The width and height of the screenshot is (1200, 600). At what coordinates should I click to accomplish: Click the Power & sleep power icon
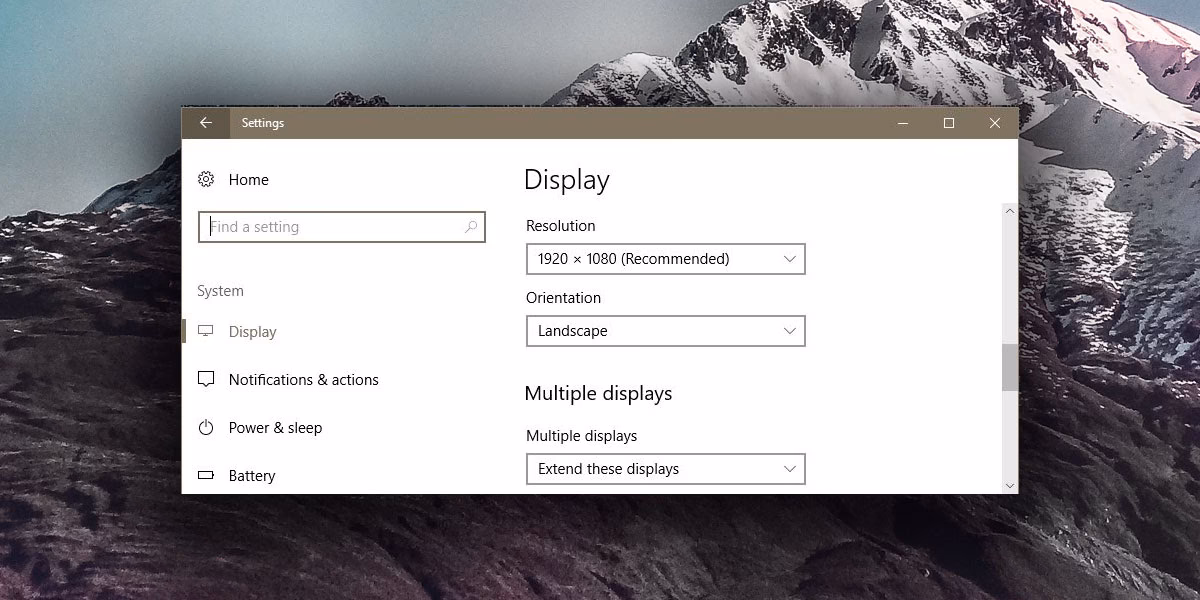point(206,427)
